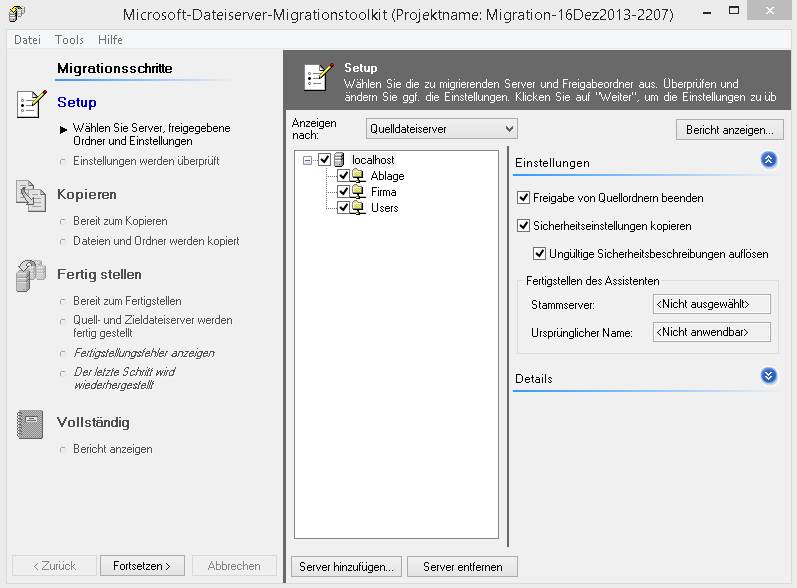Click 'Dateien und Ordner werden kopiert' step
Screen dimensions: 797x588
click(156, 240)
